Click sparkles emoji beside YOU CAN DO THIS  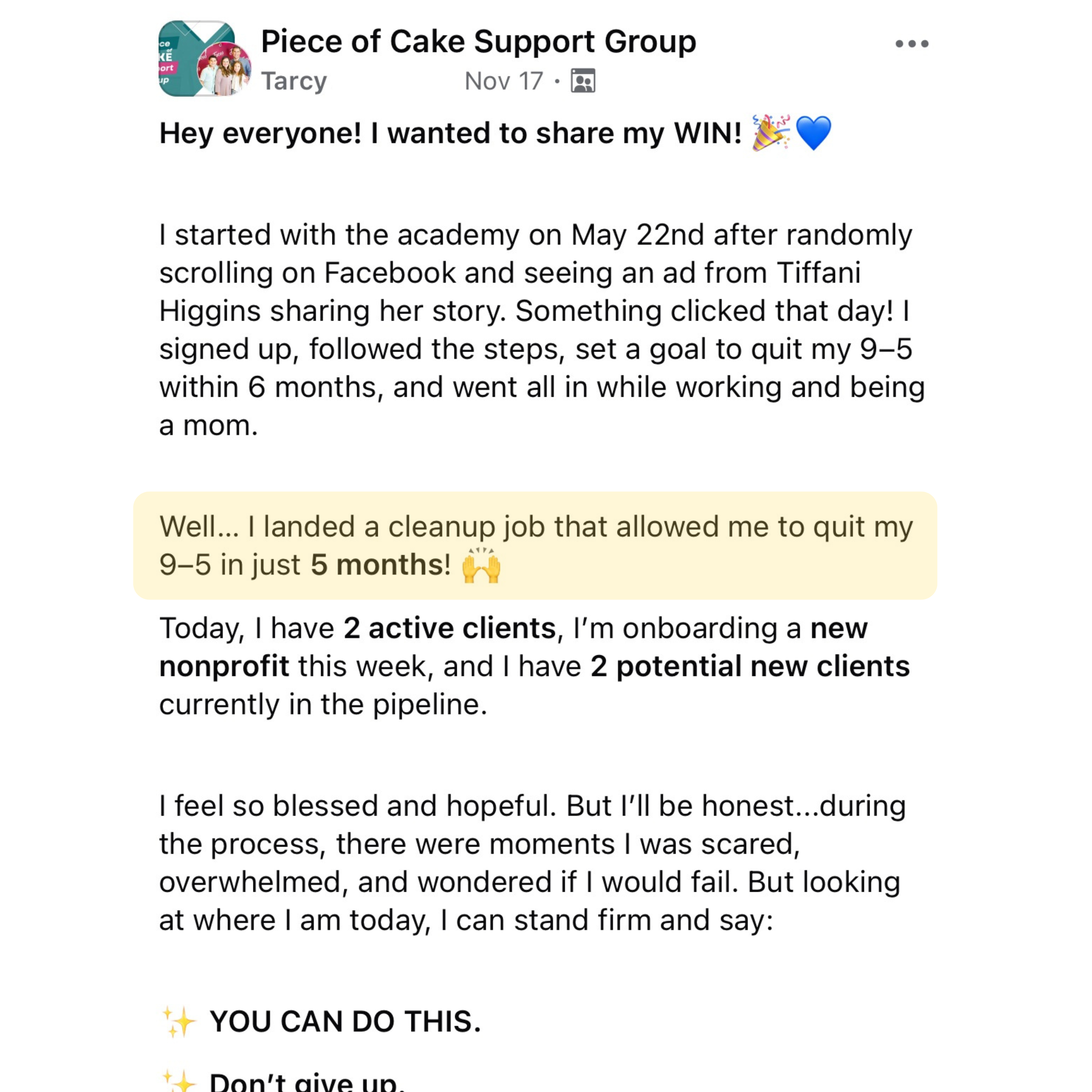tap(179, 1021)
